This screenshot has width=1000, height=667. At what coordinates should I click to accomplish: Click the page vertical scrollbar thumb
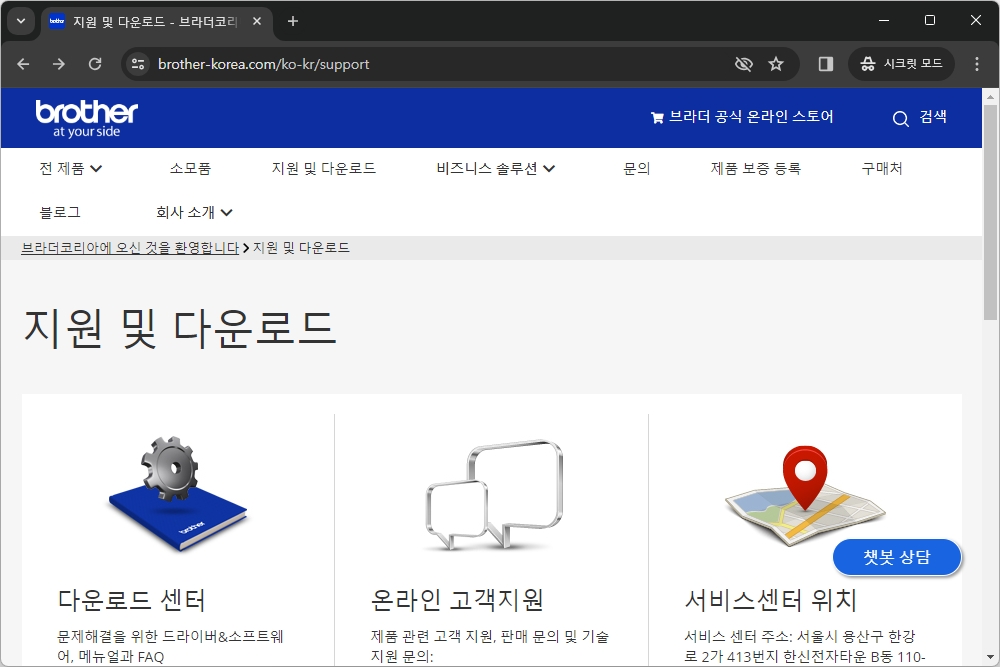point(990,212)
